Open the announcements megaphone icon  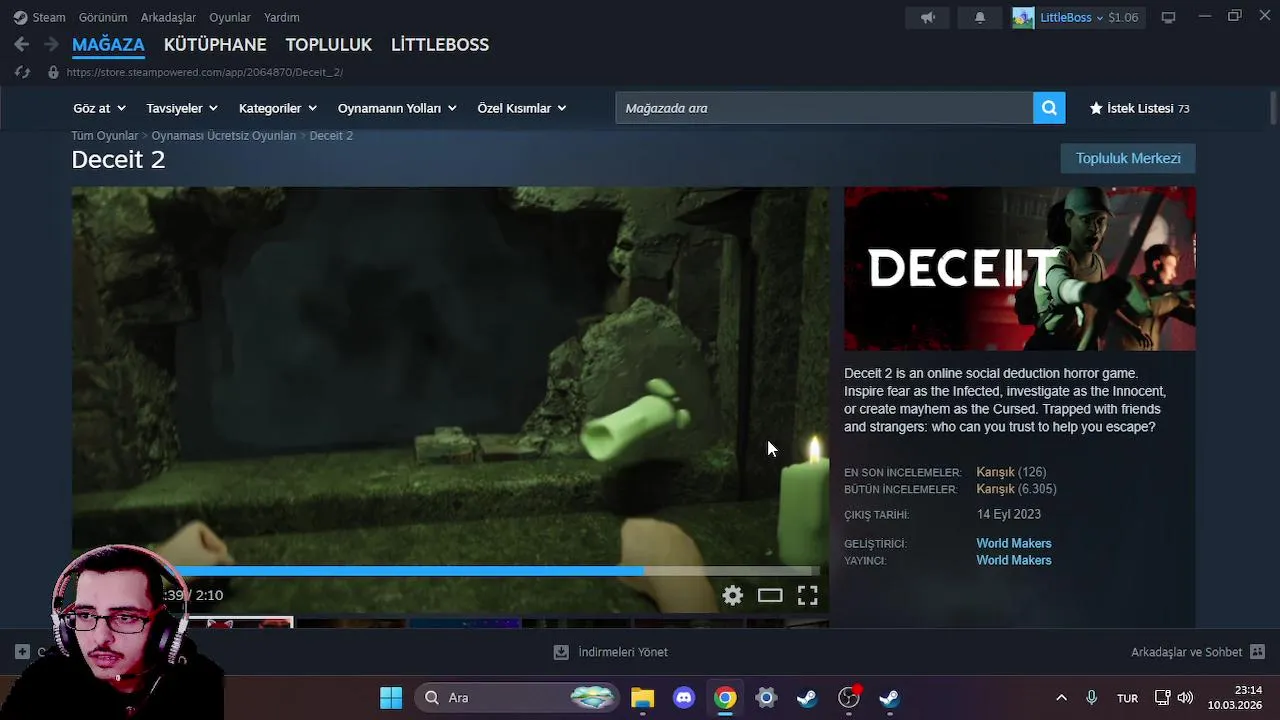928,17
